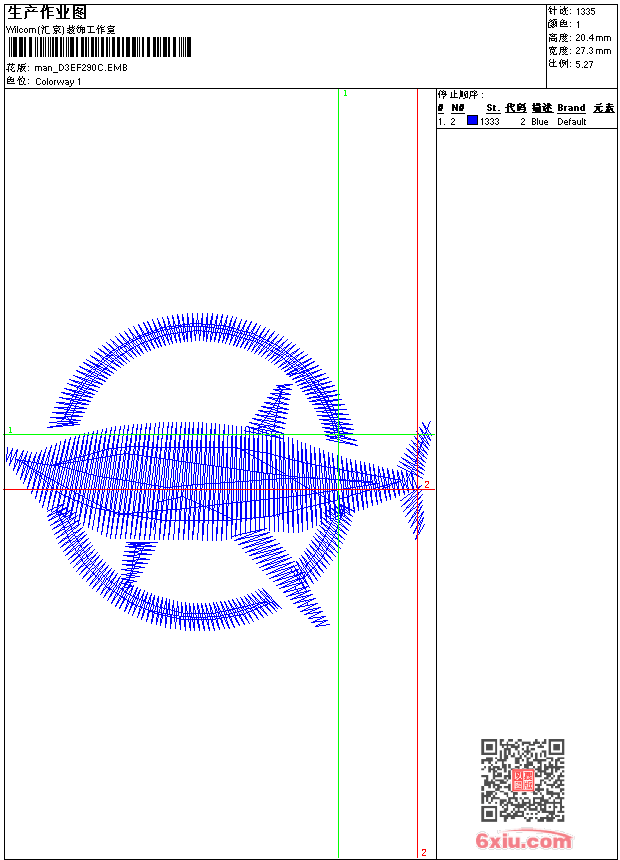Click the Colorway 1 label
This screenshot has width=620, height=860.
tap(58, 82)
